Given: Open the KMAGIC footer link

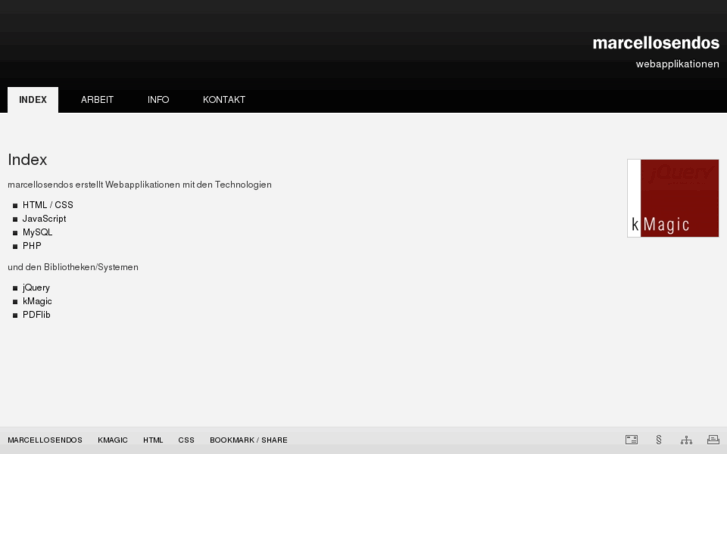Looking at the screenshot, I should coord(113,440).
